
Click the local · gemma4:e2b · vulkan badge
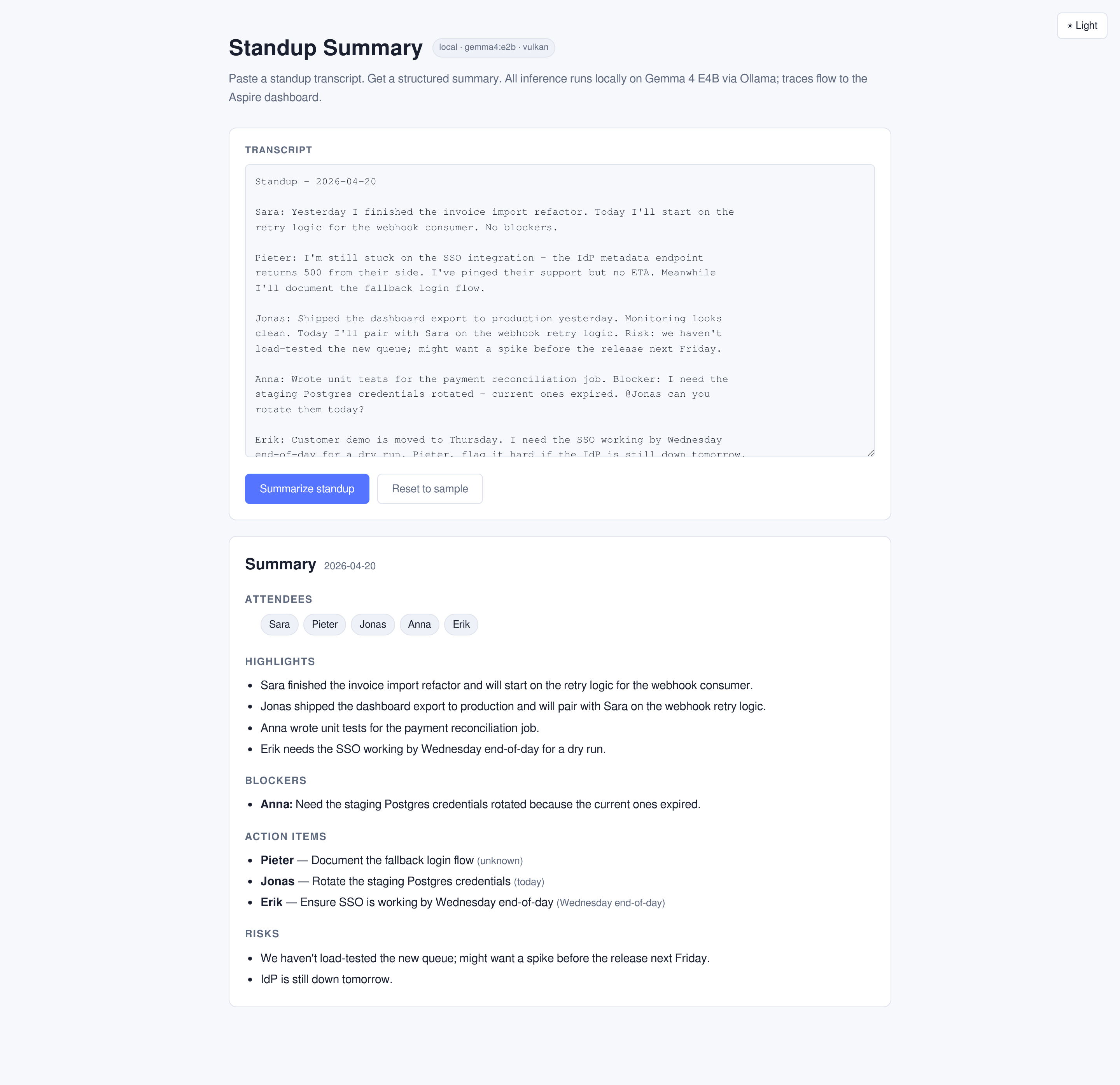[494, 47]
